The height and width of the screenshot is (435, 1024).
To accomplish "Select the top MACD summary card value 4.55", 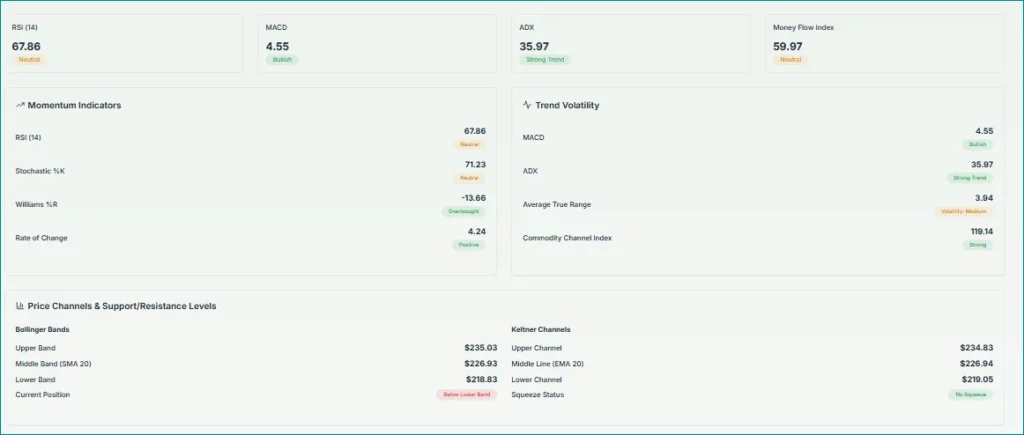I will coord(278,46).
